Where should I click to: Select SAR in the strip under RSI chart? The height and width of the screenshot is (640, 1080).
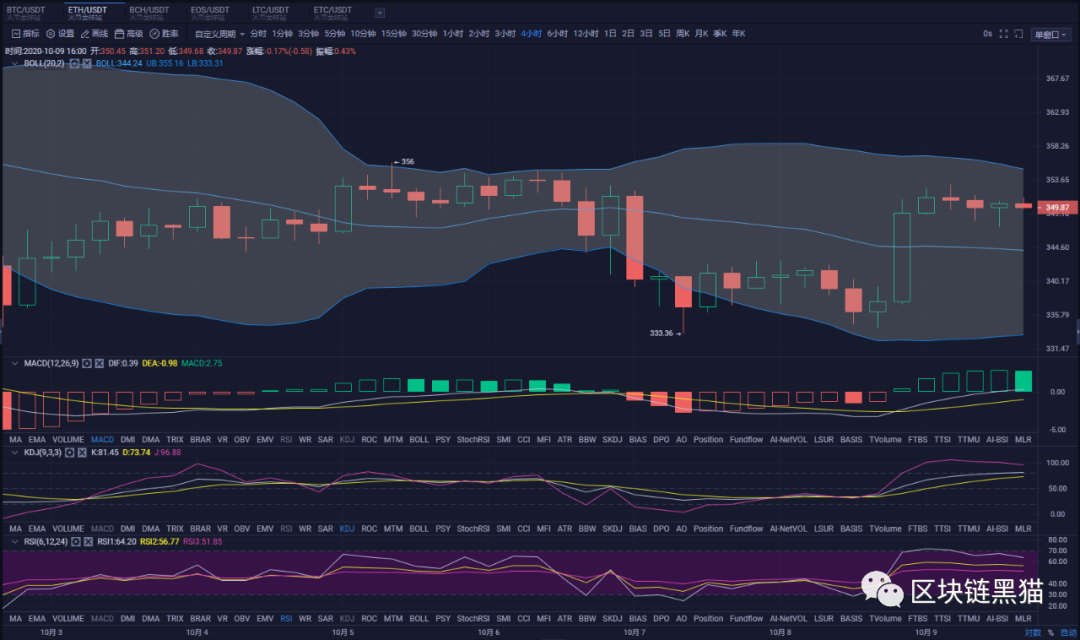coord(325,619)
